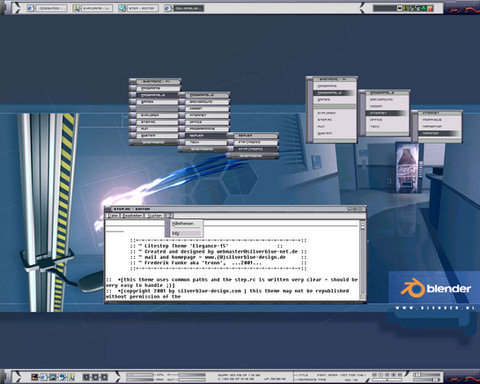This screenshot has width=480, height=384.
Task: Select Programs in the flat gray popup menu
Action: coord(334,86)
